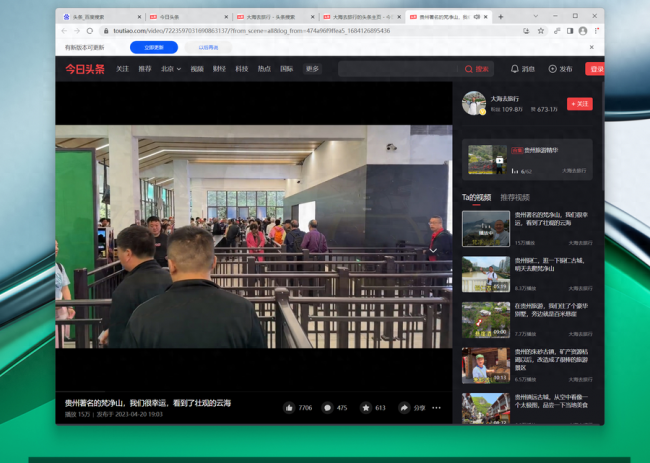This screenshot has width=650, height=463.
Task: Click the browser forward arrow
Action: (x=77, y=31)
